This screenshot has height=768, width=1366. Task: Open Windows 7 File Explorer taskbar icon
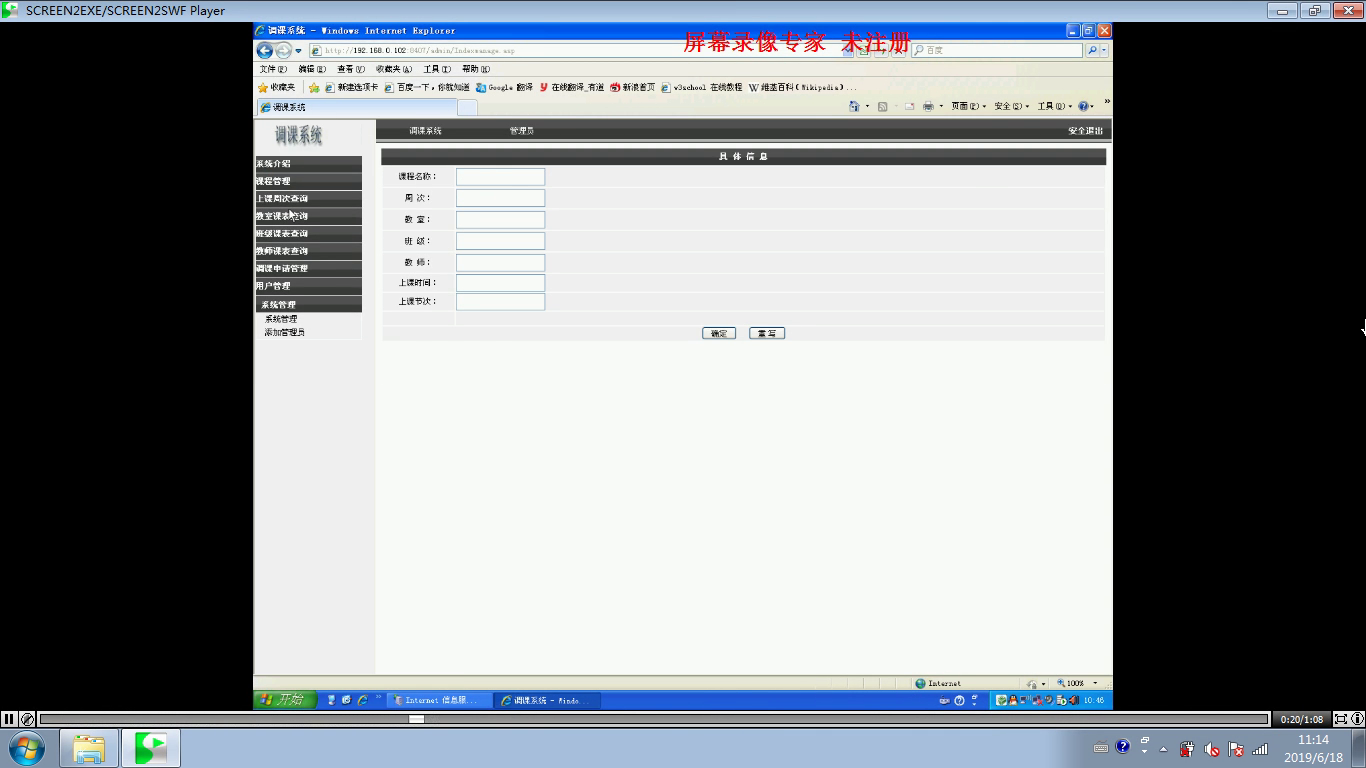(89, 748)
